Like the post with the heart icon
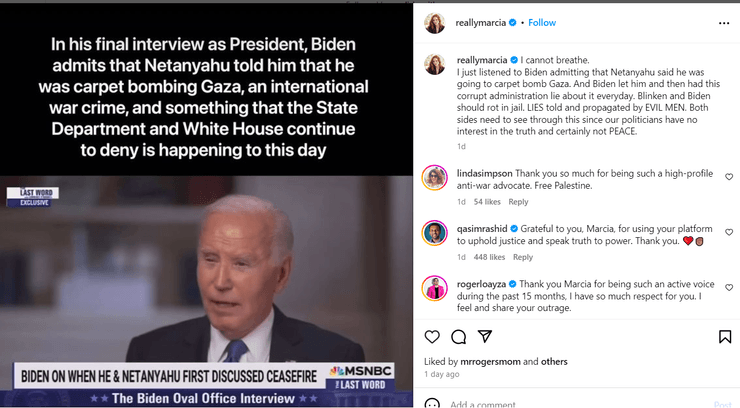 tap(432, 336)
